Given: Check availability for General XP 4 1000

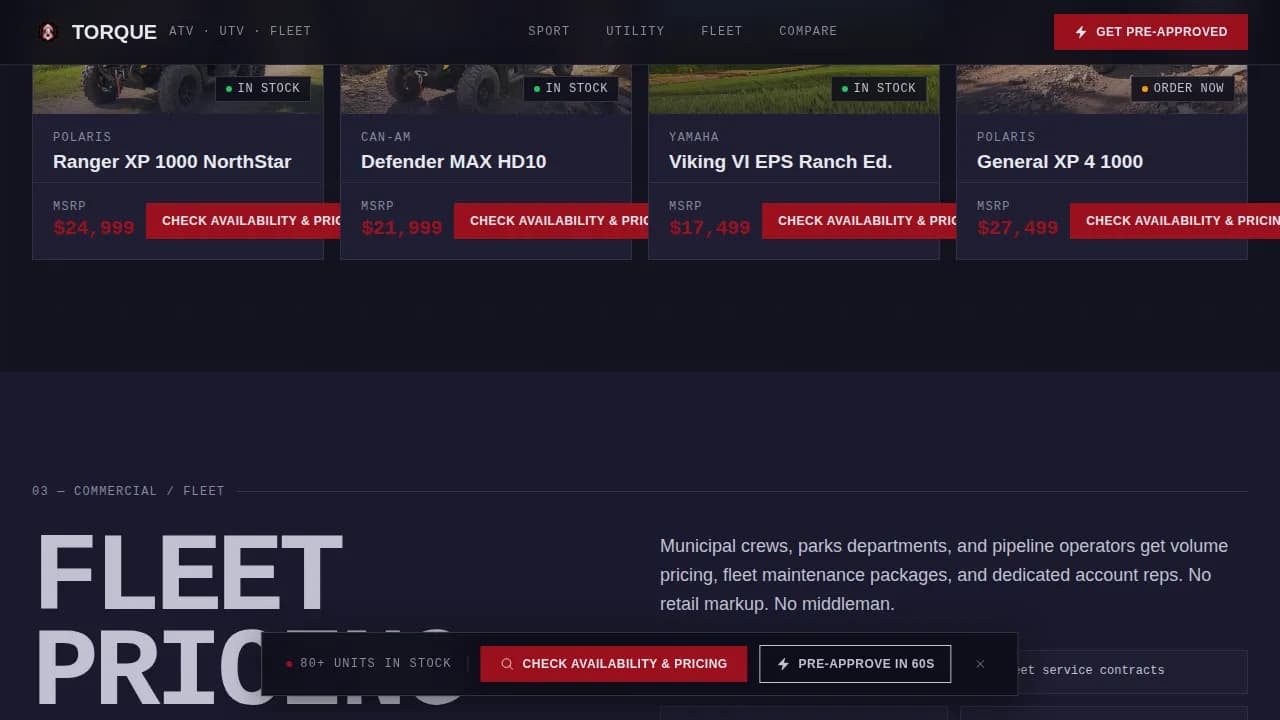Looking at the screenshot, I should (x=1175, y=220).
